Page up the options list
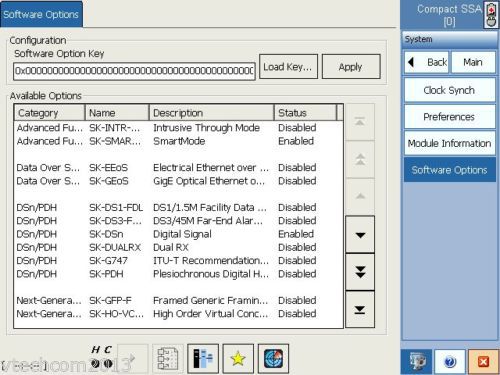 tap(360, 159)
